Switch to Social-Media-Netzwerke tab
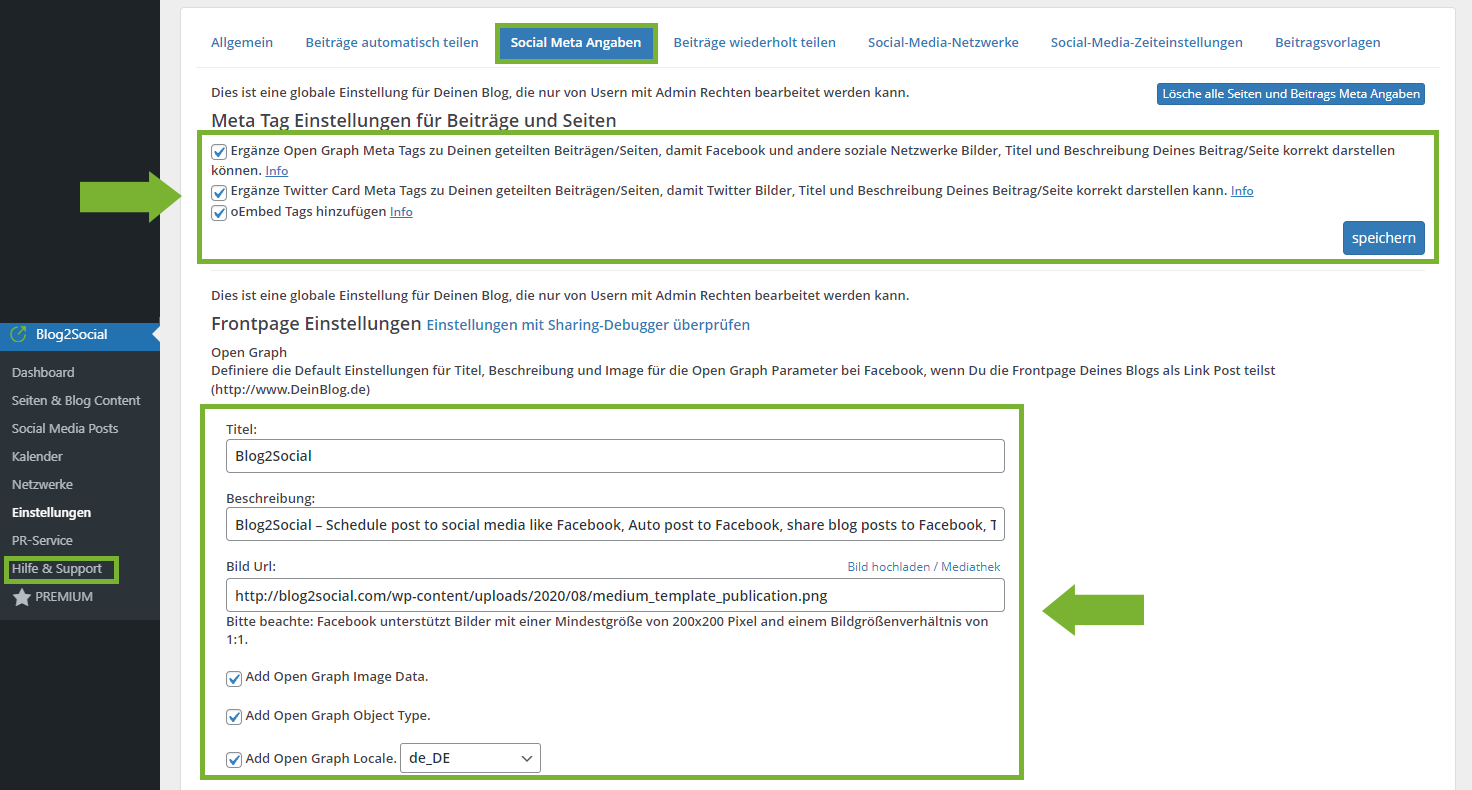 (943, 43)
